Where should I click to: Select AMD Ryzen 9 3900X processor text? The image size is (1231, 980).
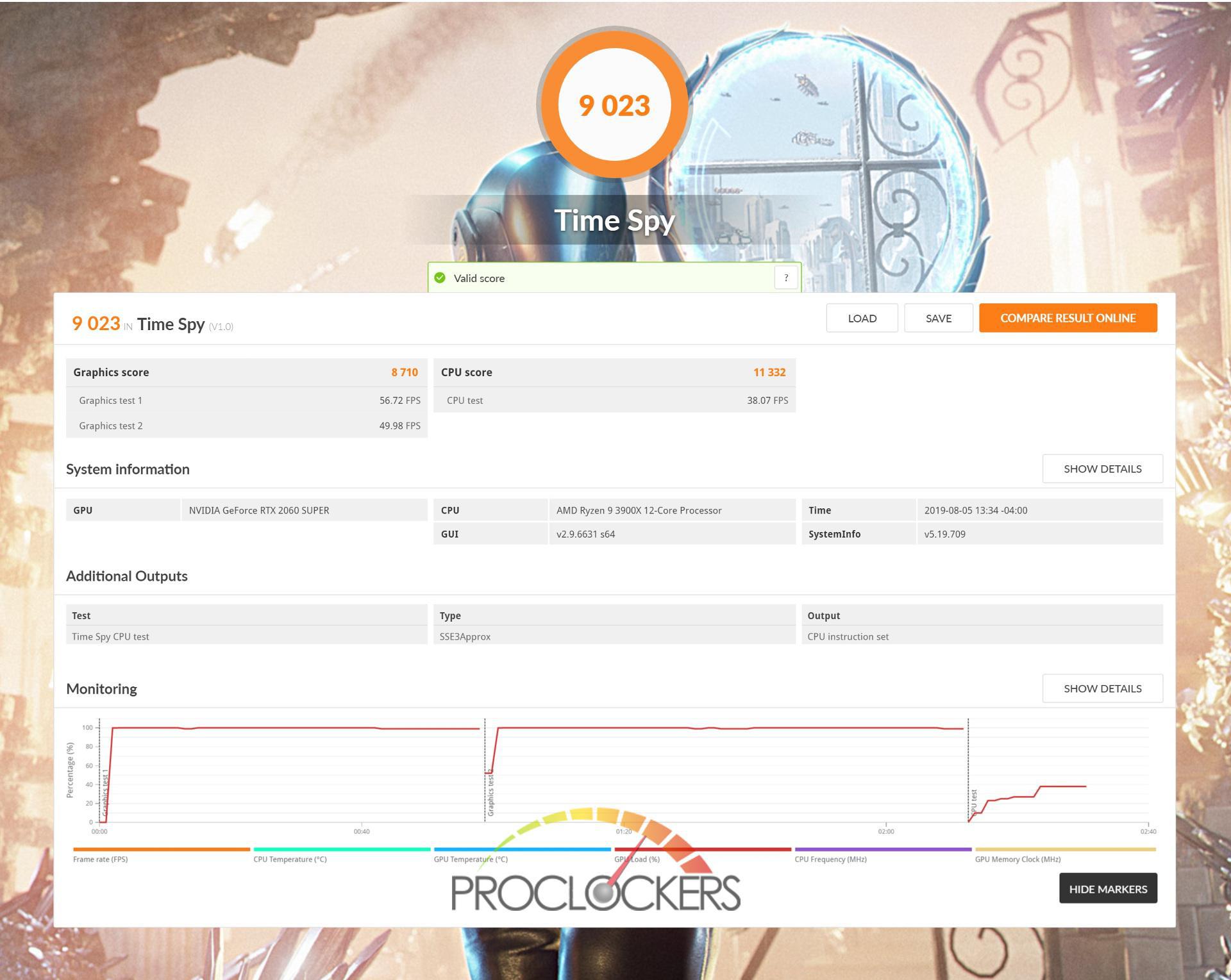point(639,510)
